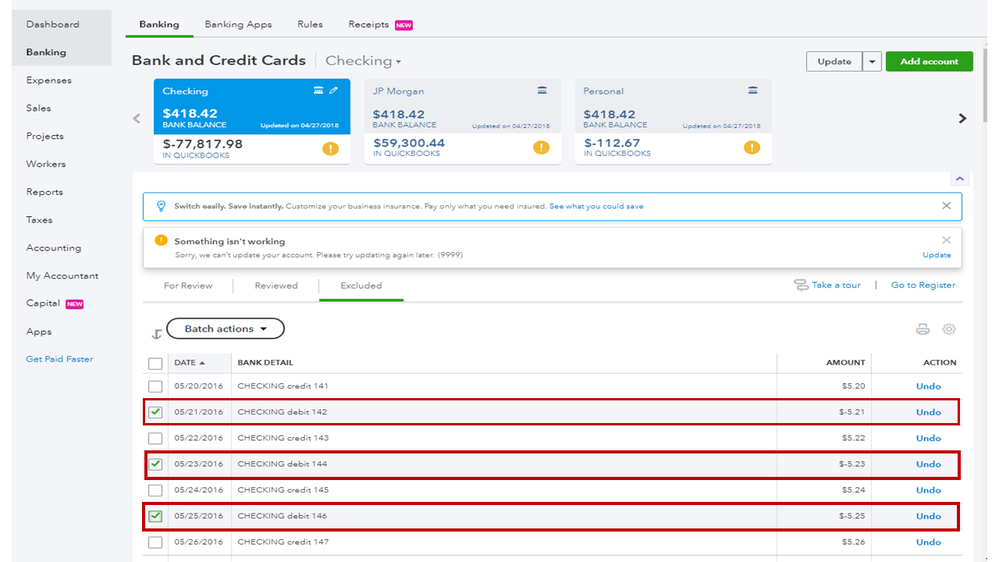Open the Batch actions dropdown
The image size is (999, 562).
tap(225, 329)
